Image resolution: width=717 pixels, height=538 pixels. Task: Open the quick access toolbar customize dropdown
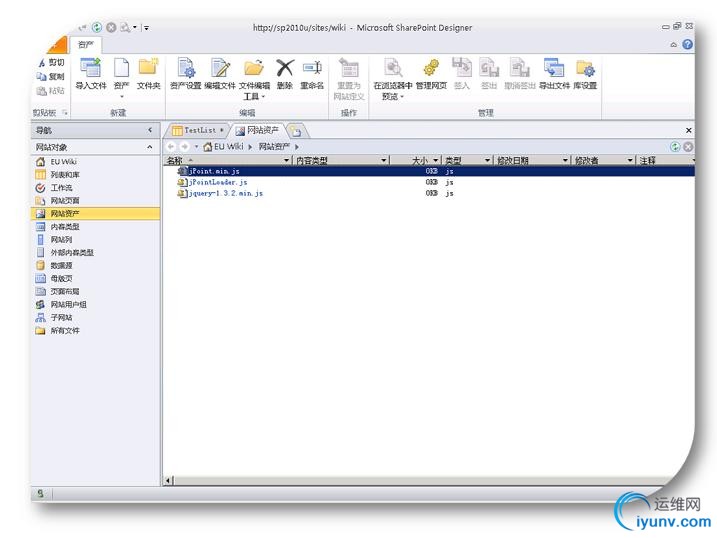(146, 28)
